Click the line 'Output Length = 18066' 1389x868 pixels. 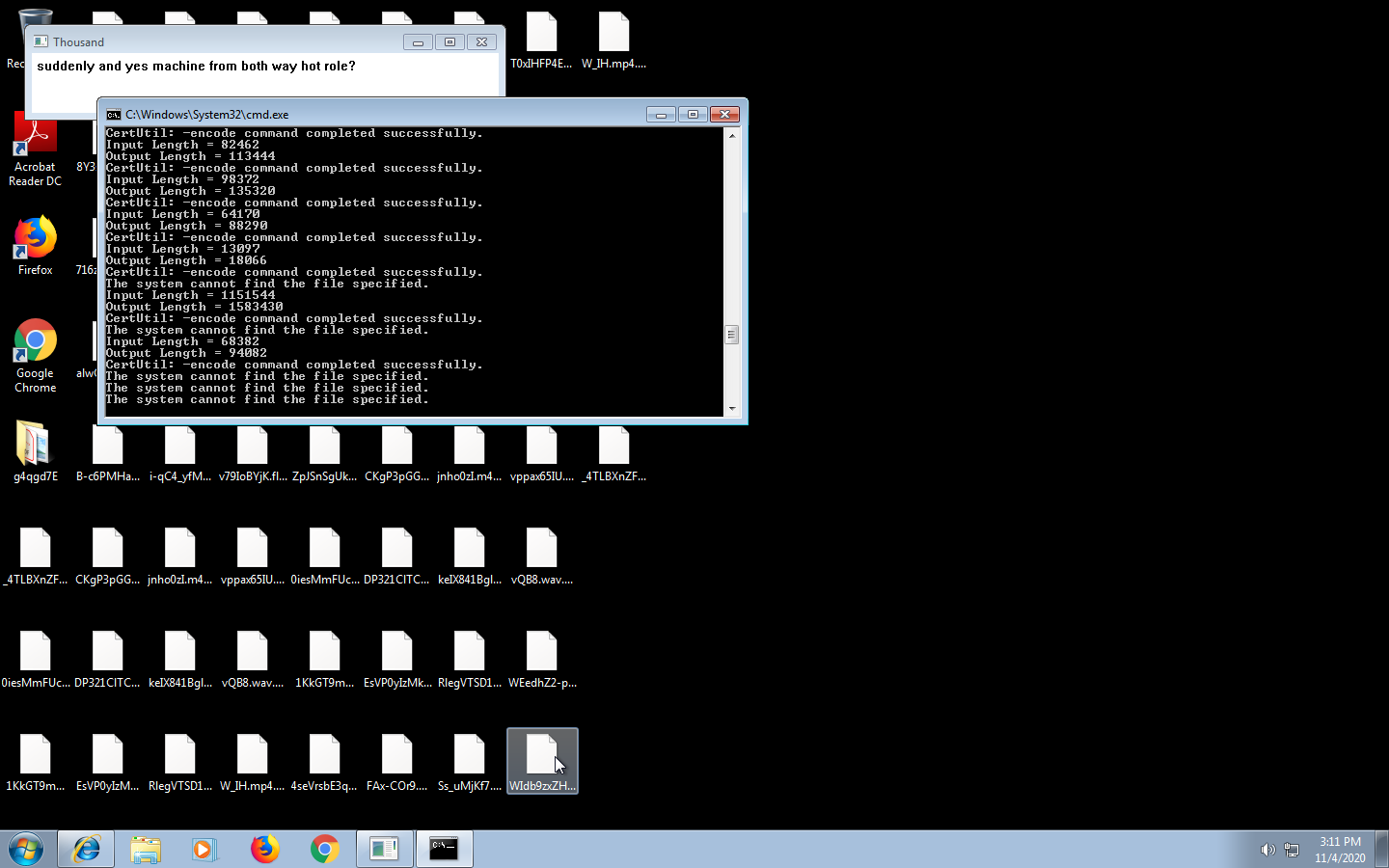pyautogui.click(x=186, y=261)
